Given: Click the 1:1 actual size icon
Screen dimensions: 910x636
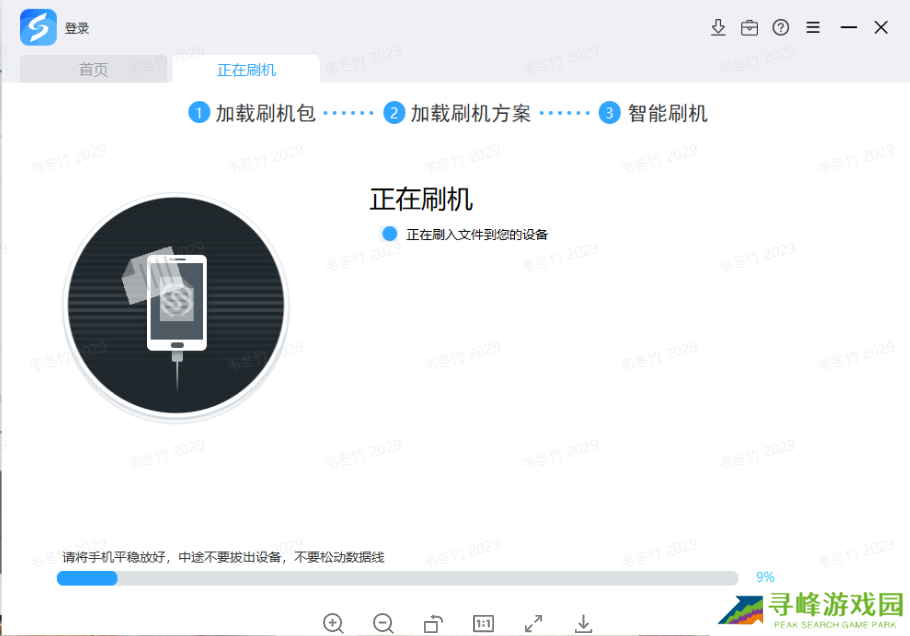Looking at the screenshot, I should [x=483, y=623].
